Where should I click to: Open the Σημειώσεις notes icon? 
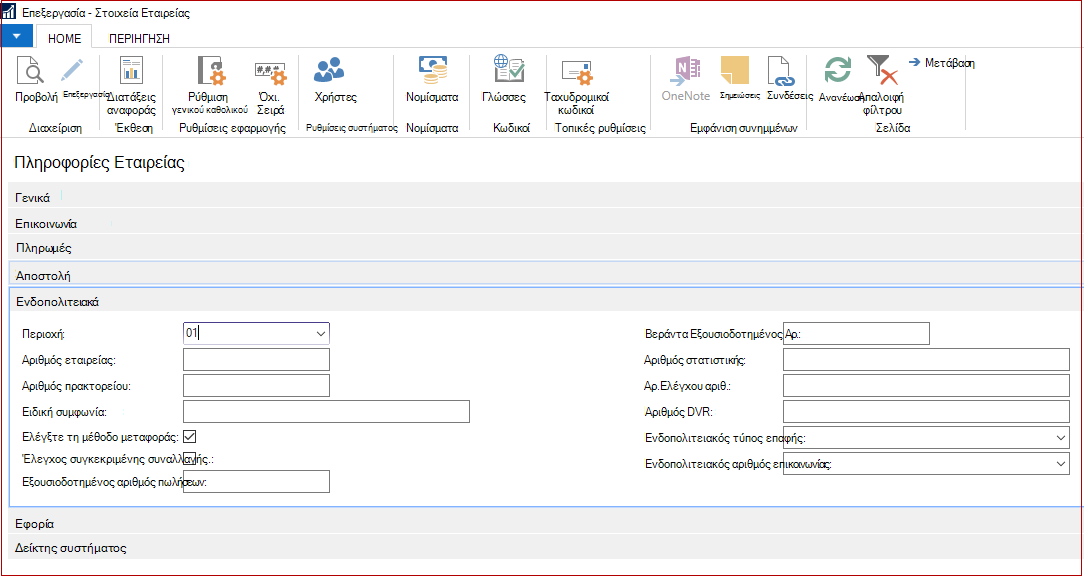(x=735, y=70)
